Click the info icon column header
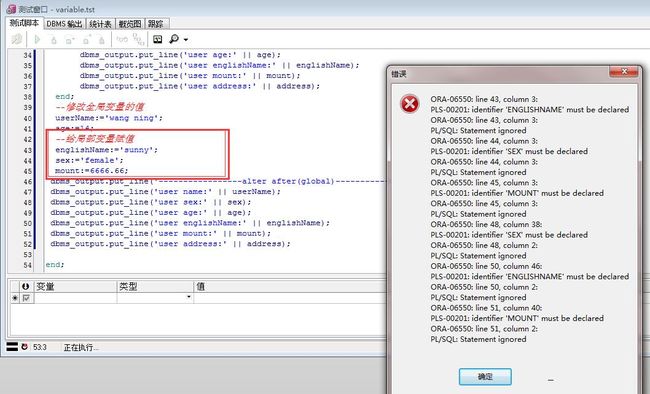Viewport: 650px width, 394px height. [x=26, y=286]
